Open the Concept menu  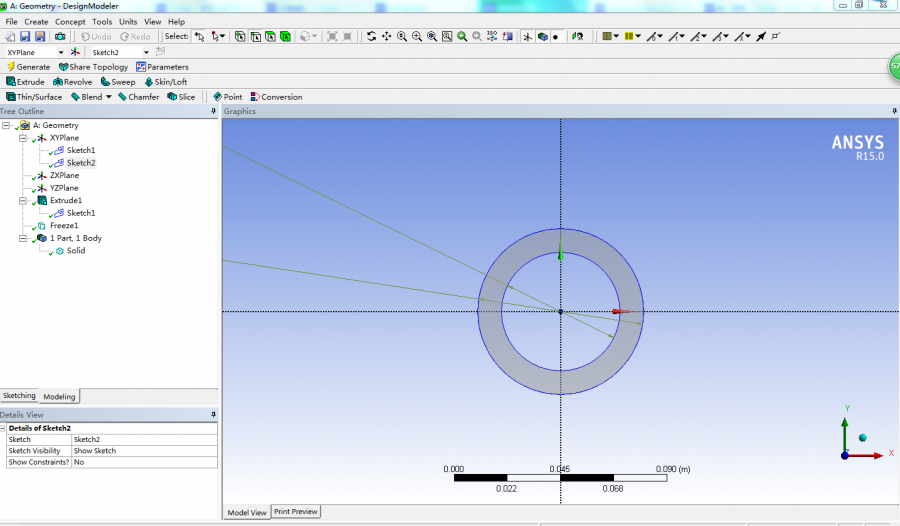coord(69,21)
